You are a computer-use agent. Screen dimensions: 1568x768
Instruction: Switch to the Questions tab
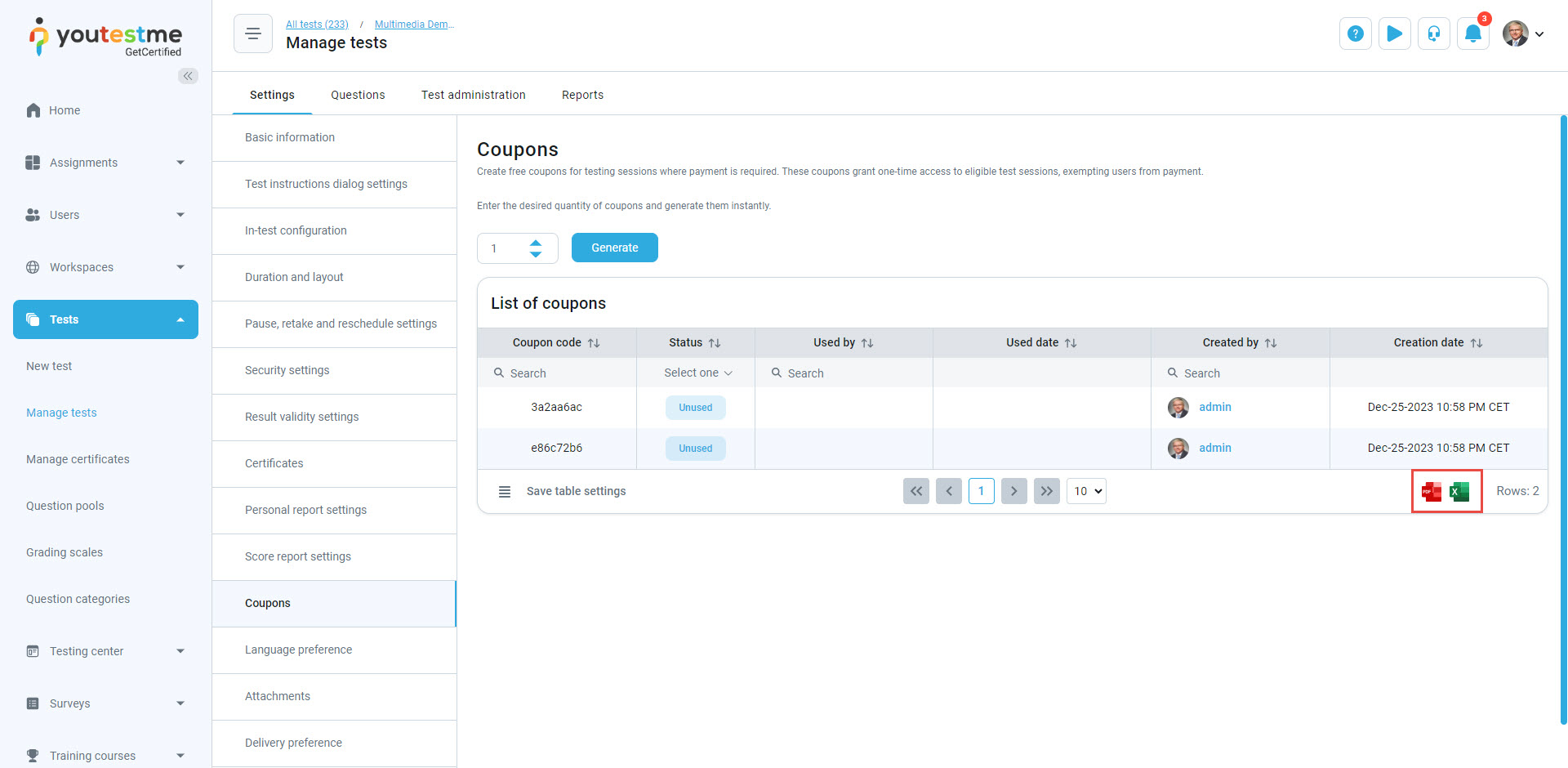click(358, 95)
